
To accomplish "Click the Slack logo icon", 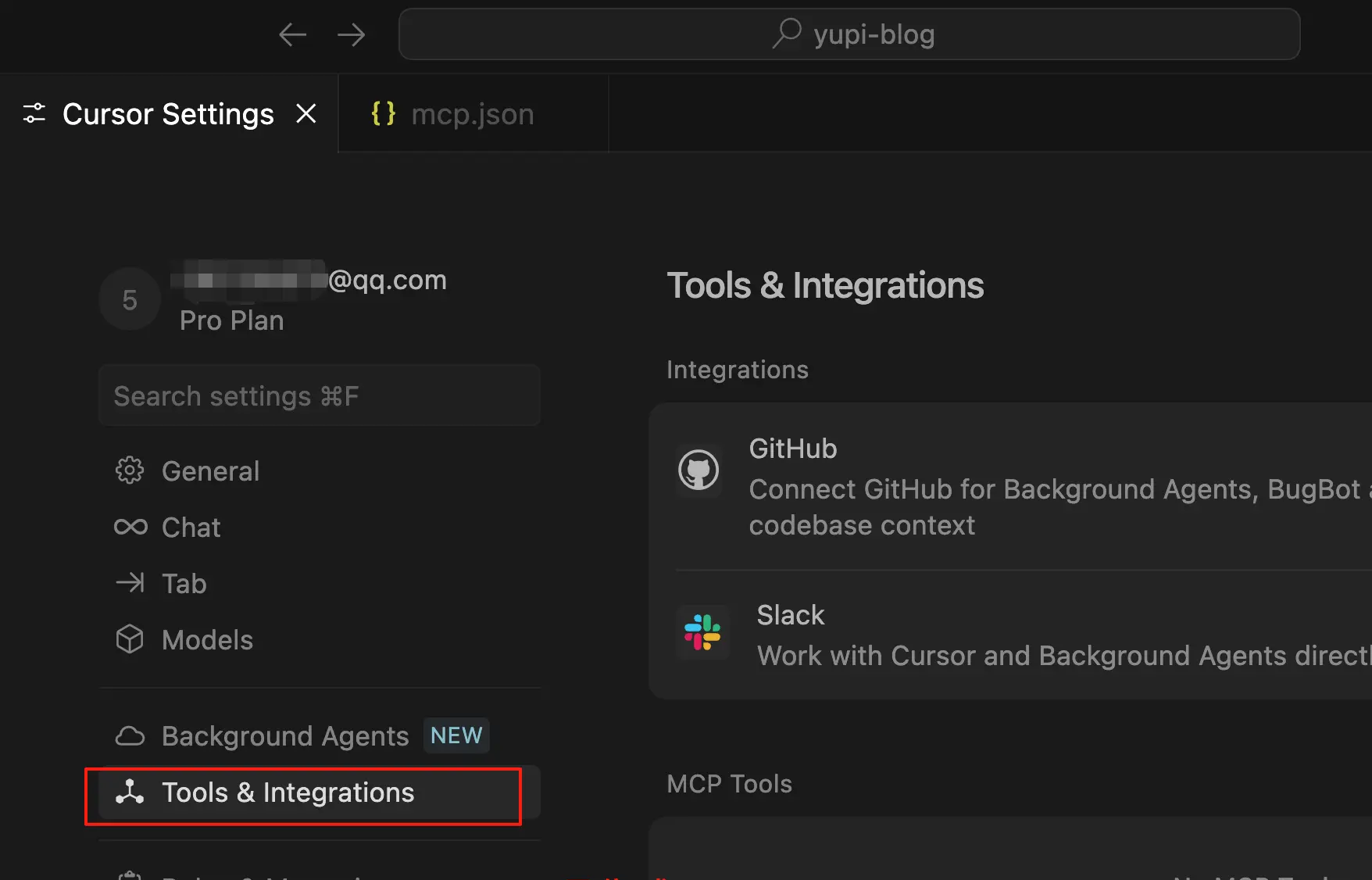I will pyautogui.click(x=702, y=632).
